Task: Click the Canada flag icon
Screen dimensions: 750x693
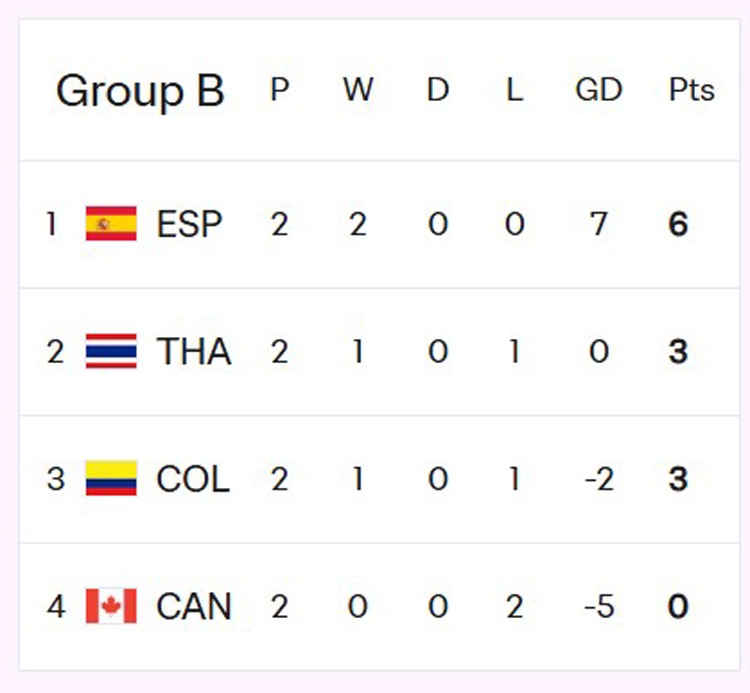Action: 111,607
